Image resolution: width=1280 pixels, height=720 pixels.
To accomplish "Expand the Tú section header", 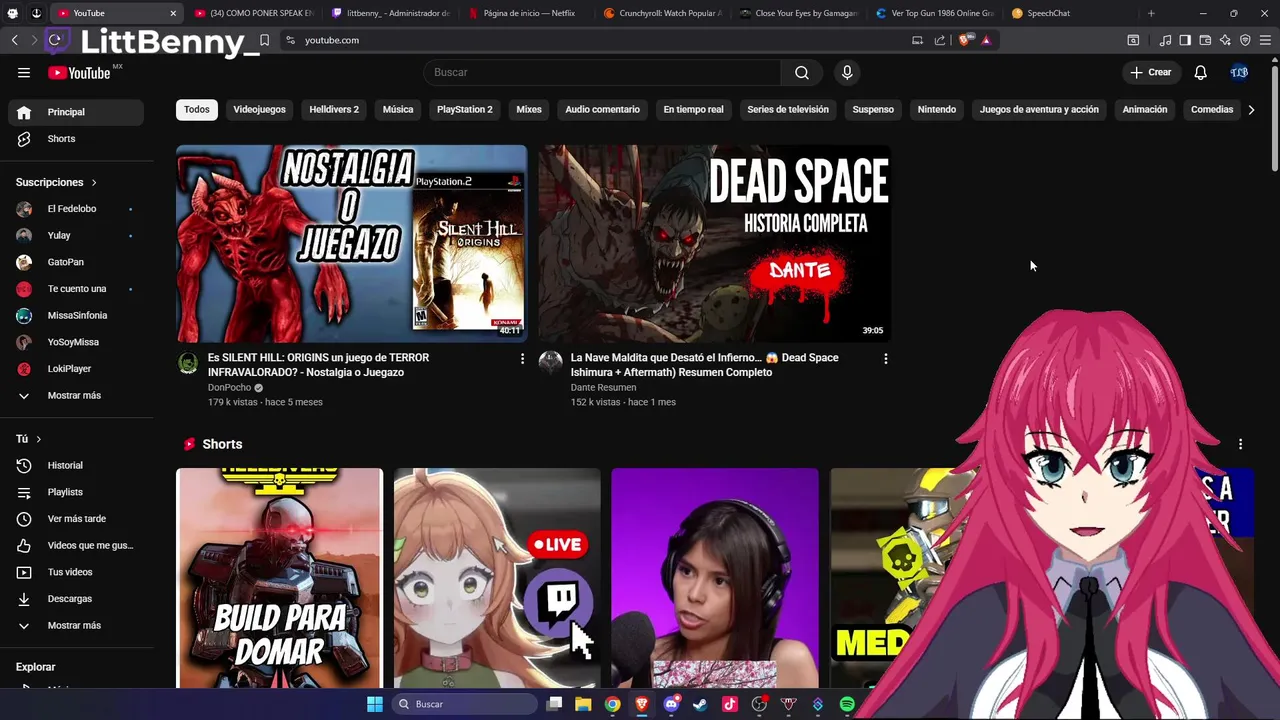I will [29, 439].
